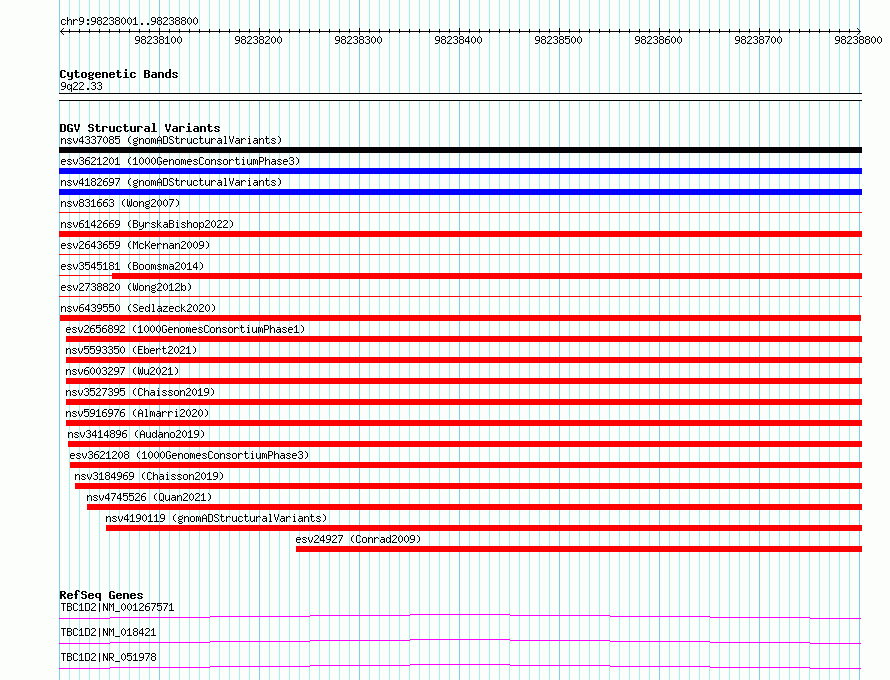This screenshot has height=680, width=890.
Task: Click the 98238700 ruler position label
Action: click(758, 40)
